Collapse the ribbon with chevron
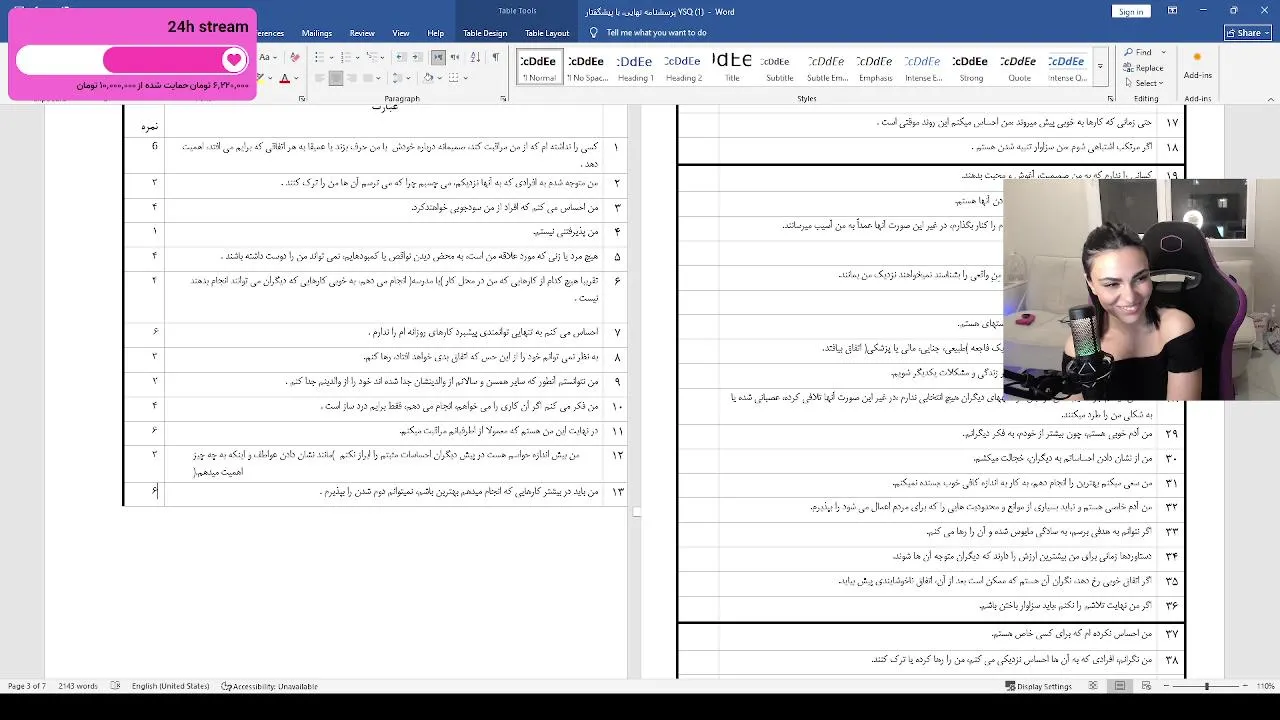 [x=1271, y=100]
